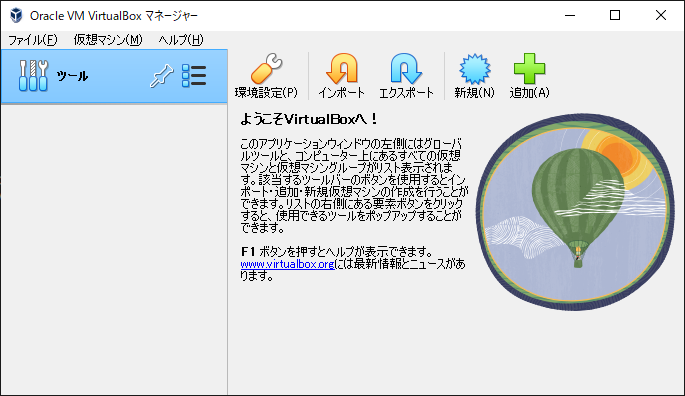Screen dimensions: 685x396
Task: Toggle the pin icon in ツール row
Action: click(x=162, y=76)
